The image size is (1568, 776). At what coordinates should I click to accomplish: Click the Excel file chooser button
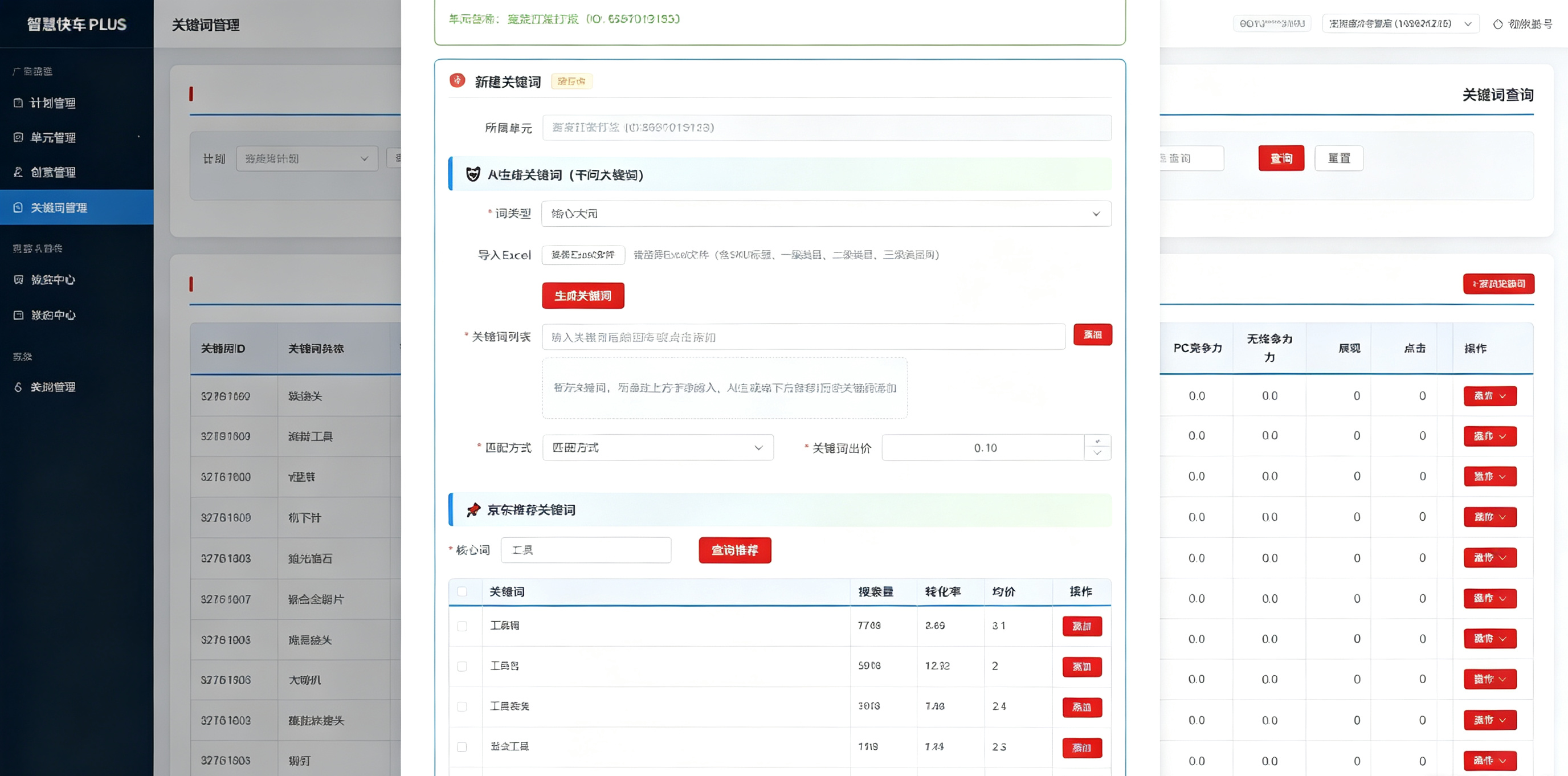point(583,255)
